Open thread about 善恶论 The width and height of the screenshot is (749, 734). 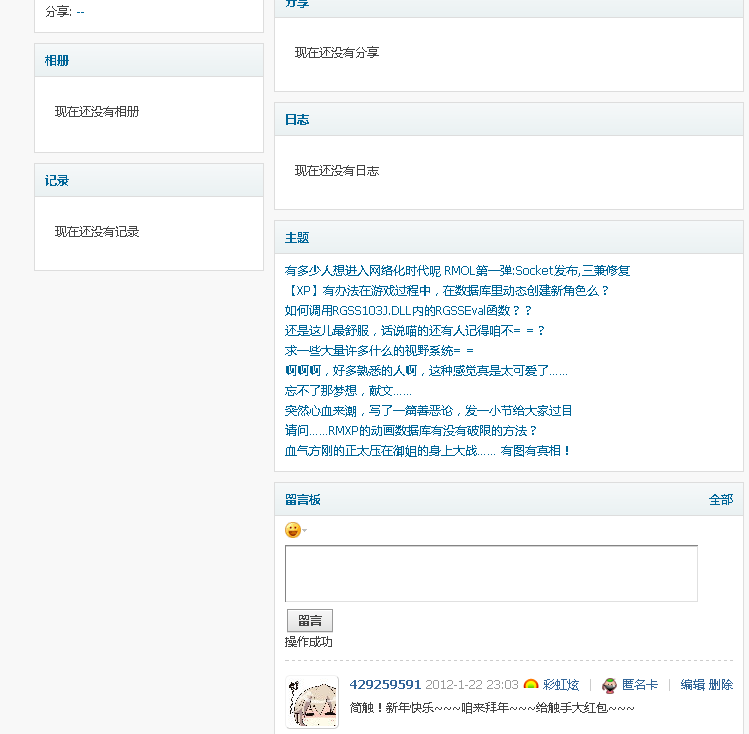coord(428,411)
